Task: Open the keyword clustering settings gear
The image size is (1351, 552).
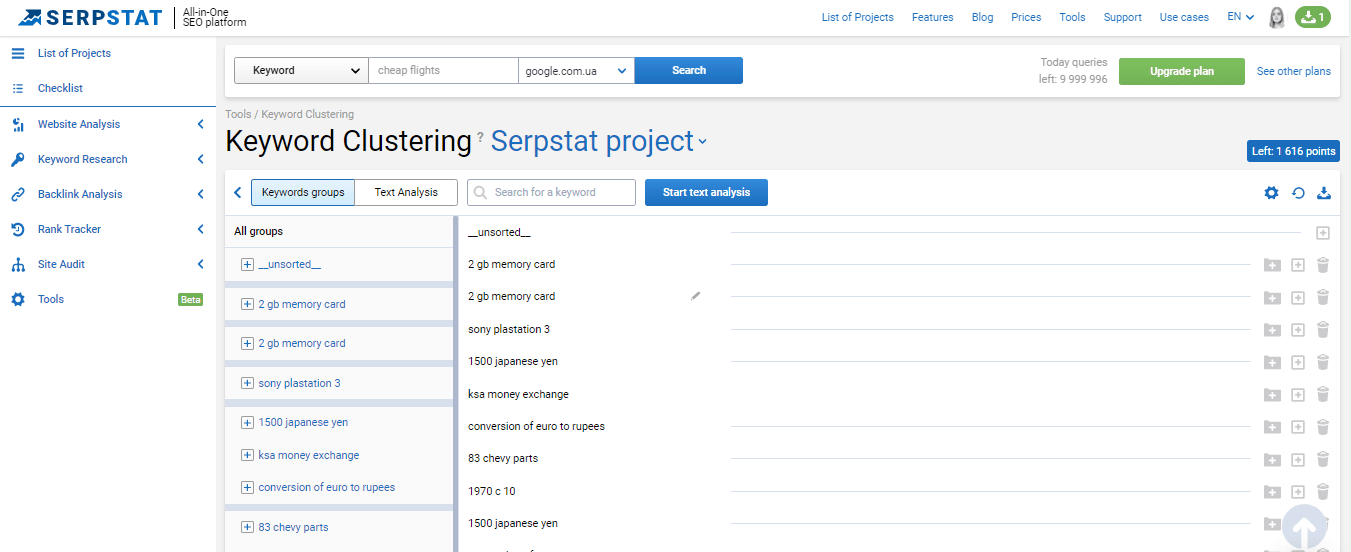Action: click(1271, 193)
